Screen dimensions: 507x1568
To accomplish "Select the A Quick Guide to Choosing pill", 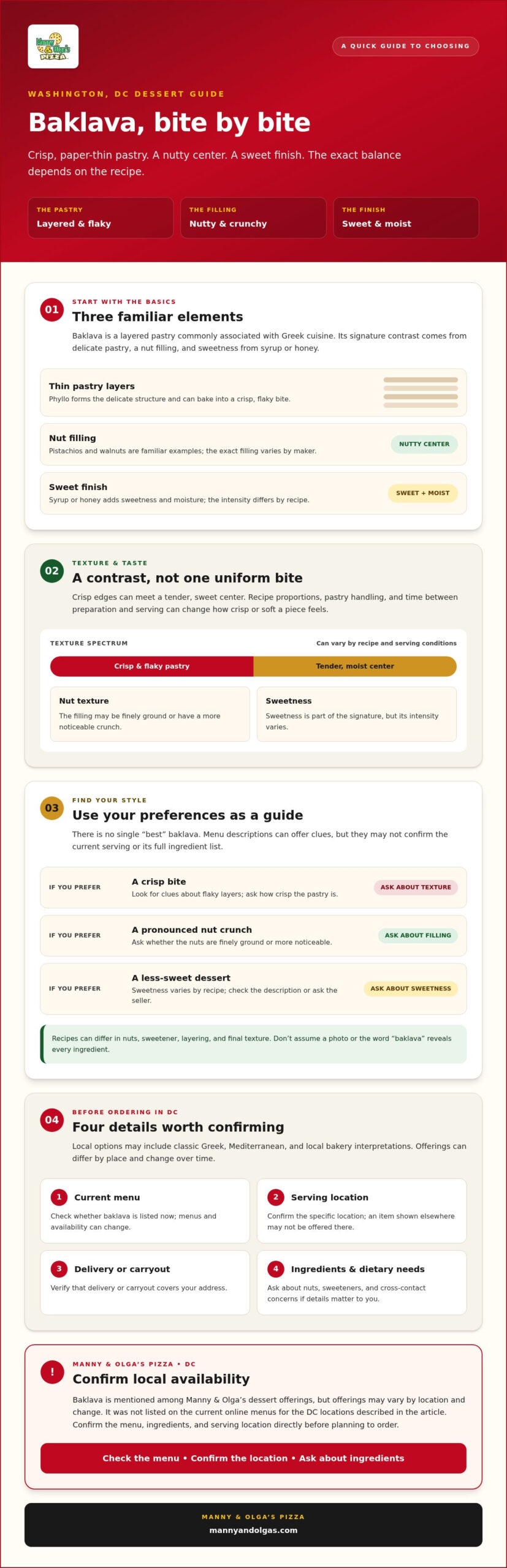I will tap(405, 46).
